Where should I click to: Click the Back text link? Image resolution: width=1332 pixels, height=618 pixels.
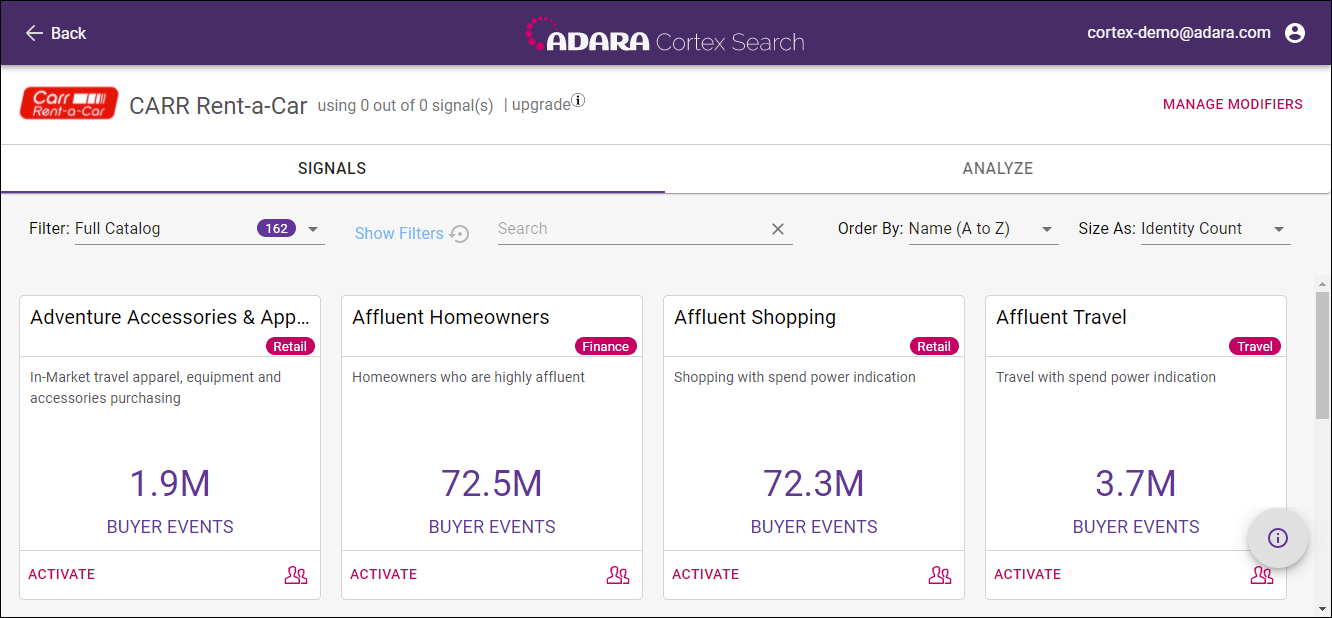[x=69, y=33]
